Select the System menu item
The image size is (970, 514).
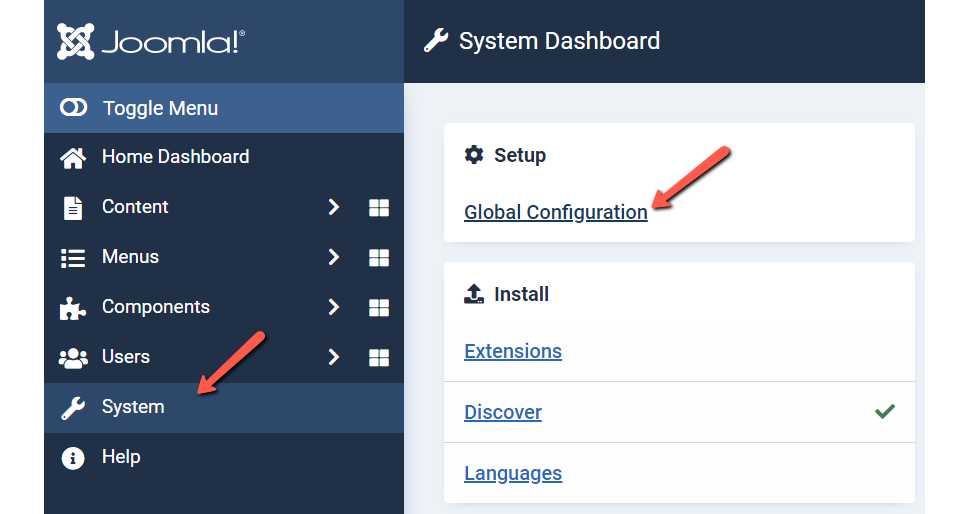(224, 408)
